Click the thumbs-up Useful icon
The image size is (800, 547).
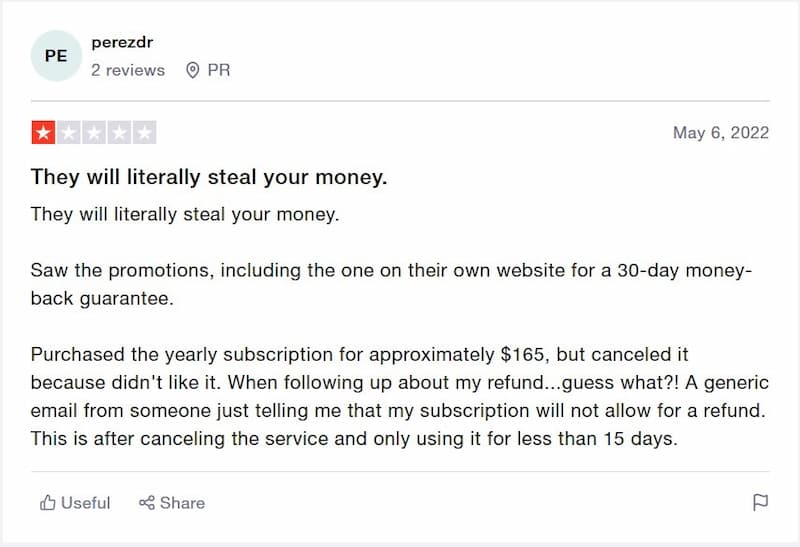47,503
